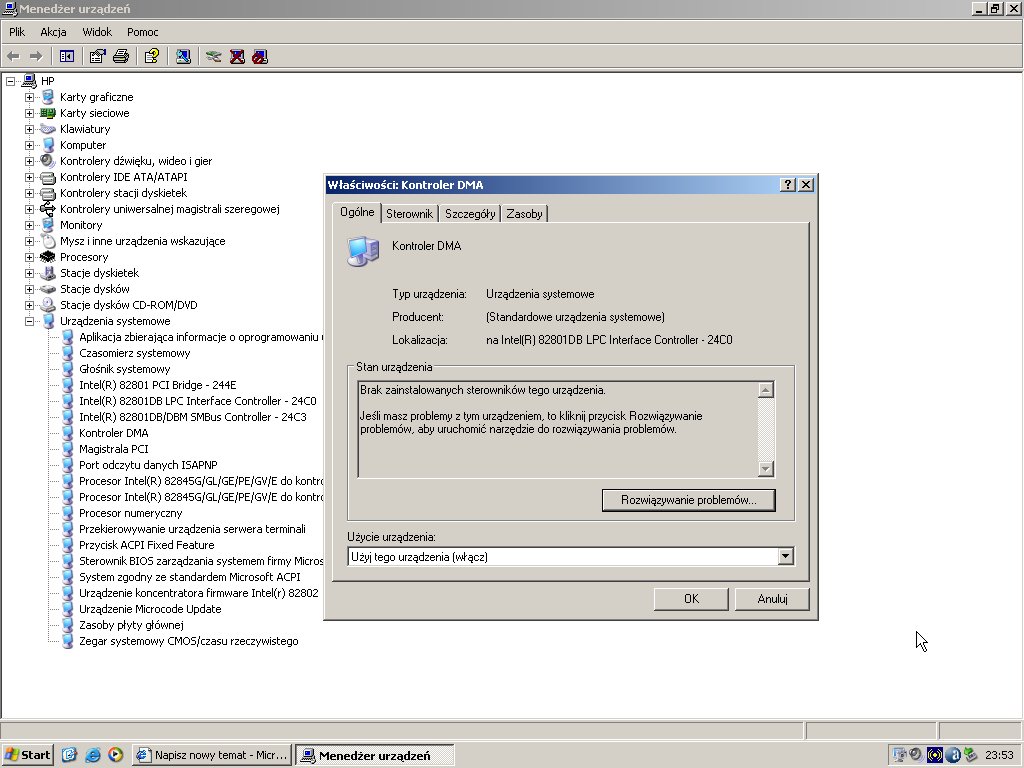
Task: Click the wireless network tray icon
Action: [935, 755]
